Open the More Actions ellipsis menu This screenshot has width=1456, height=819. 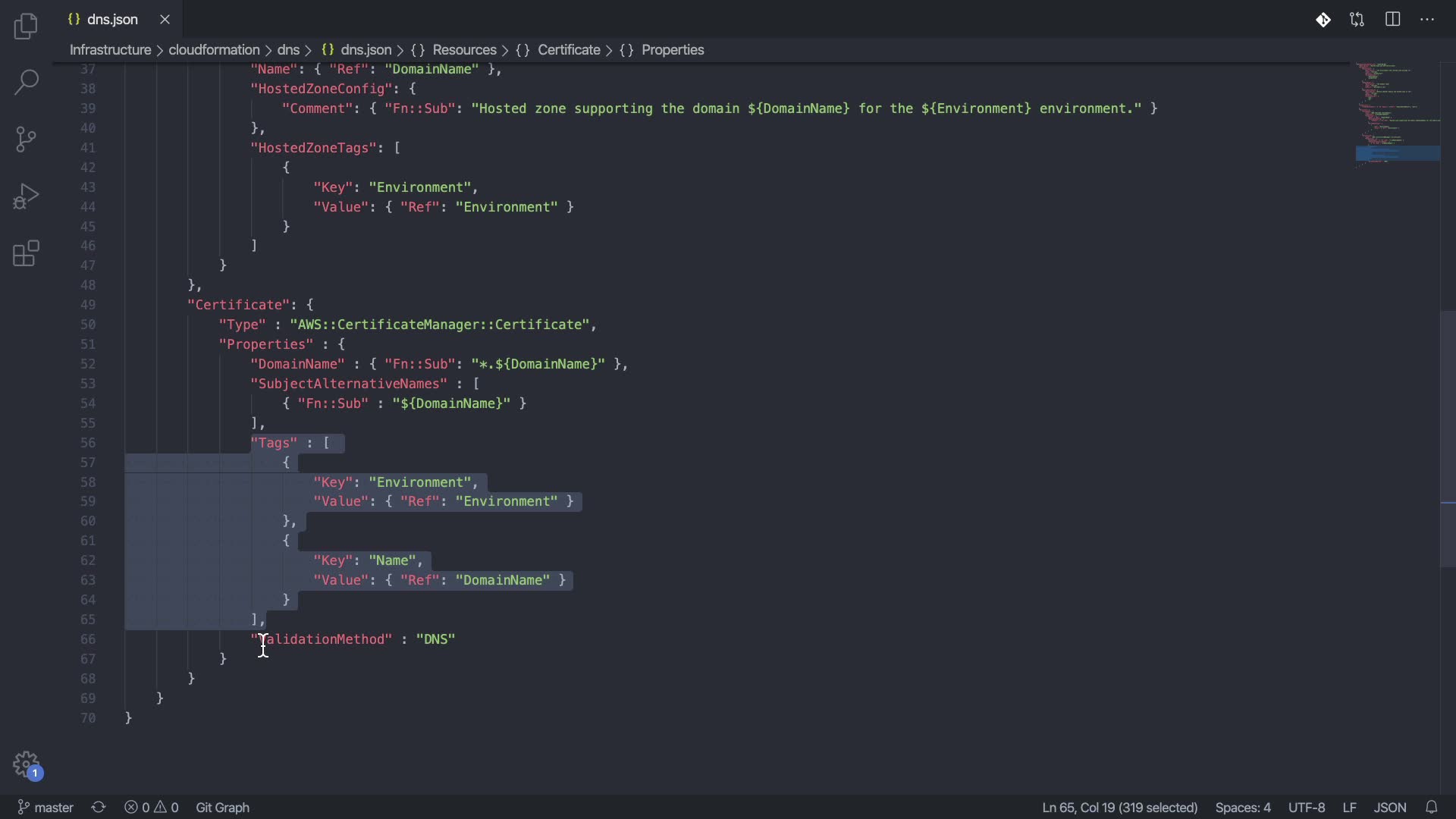point(1427,20)
